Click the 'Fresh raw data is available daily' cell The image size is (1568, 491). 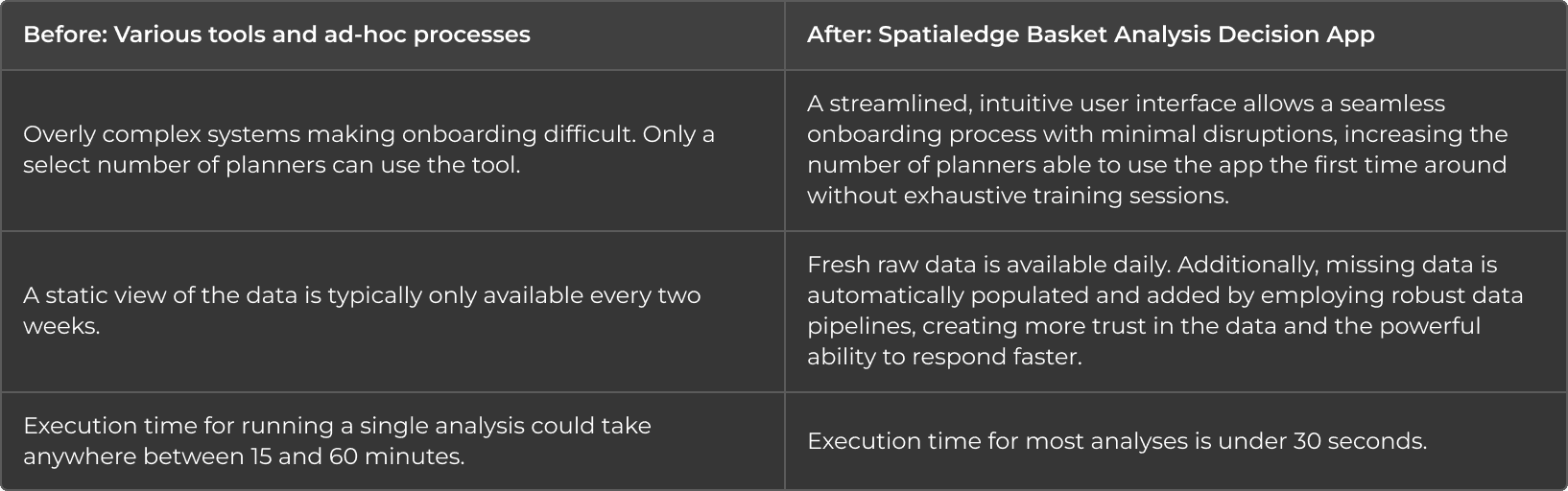[x=1176, y=311]
